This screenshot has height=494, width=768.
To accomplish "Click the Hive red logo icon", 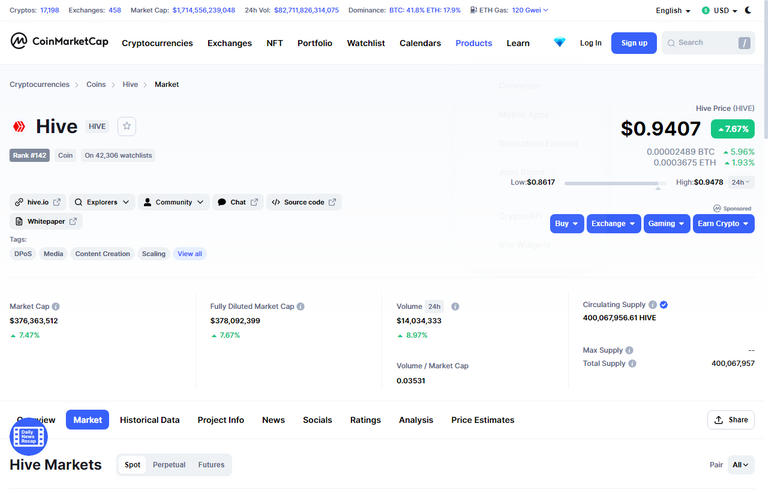I will pos(19,127).
